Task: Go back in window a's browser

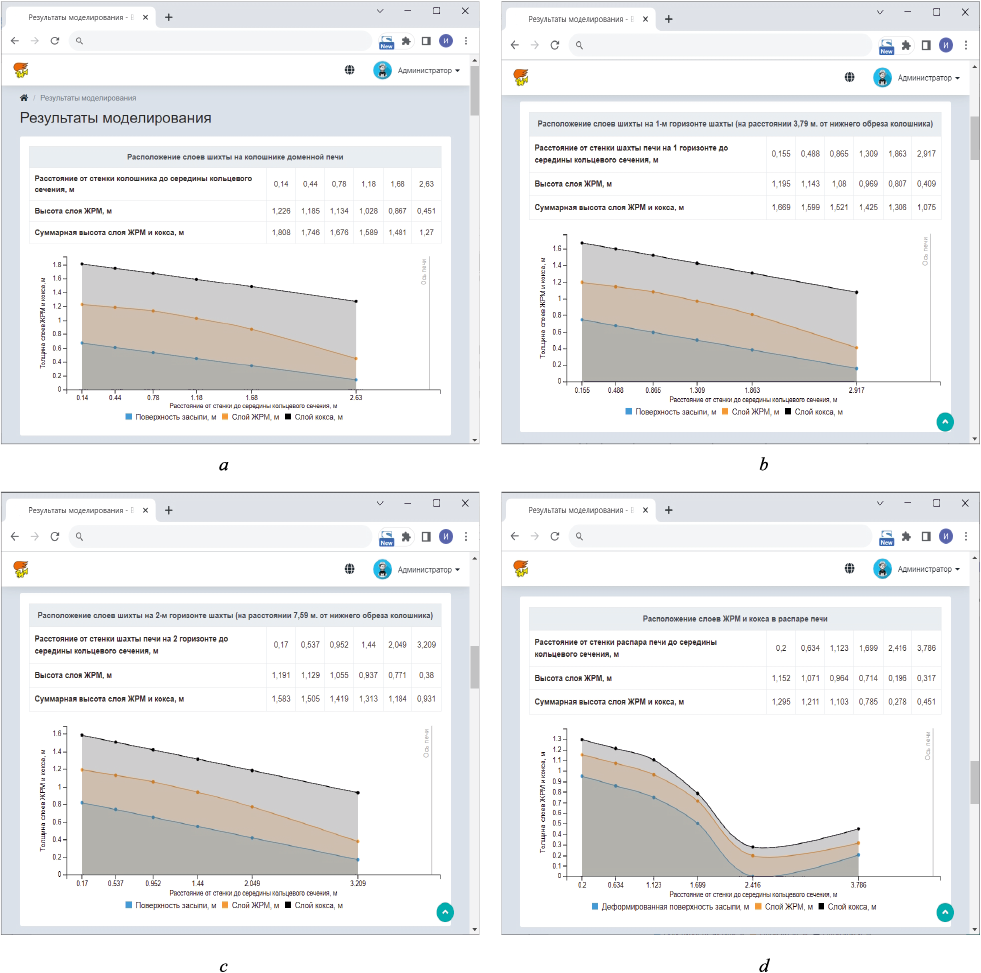Action: coord(15,41)
